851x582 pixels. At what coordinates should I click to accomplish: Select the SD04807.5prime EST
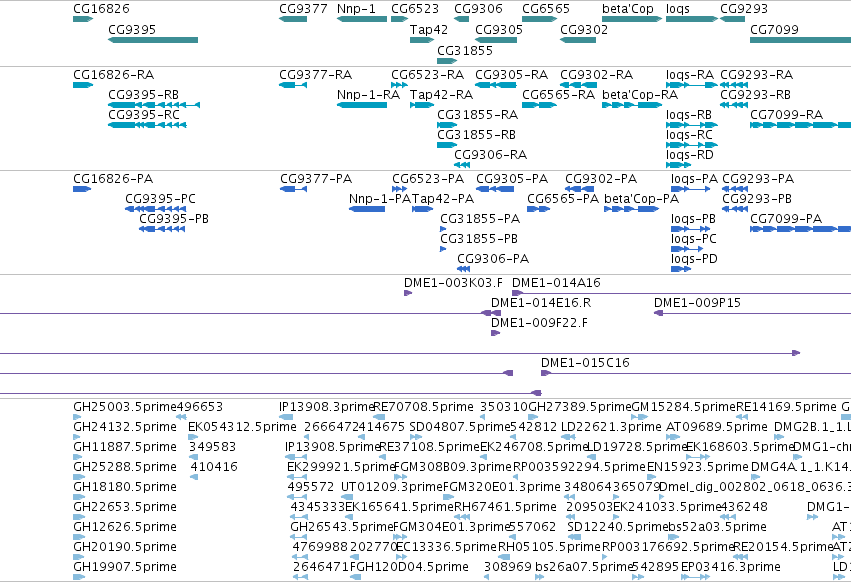[x=416, y=437]
